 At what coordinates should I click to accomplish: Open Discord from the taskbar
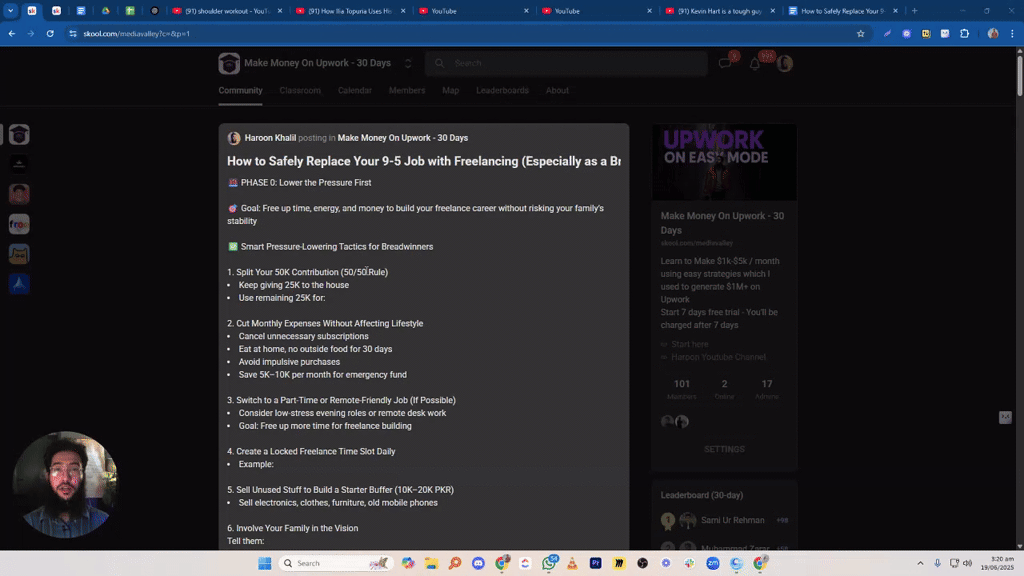[478, 563]
